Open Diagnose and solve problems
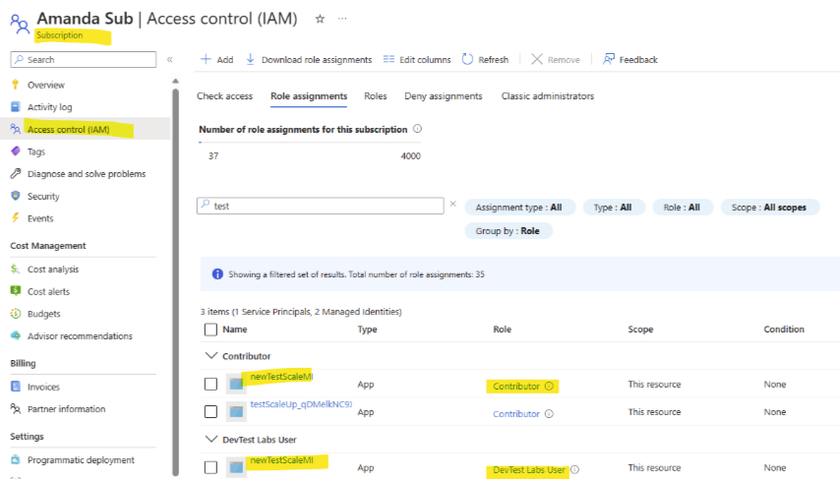840x479 pixels. pos(86,174)
